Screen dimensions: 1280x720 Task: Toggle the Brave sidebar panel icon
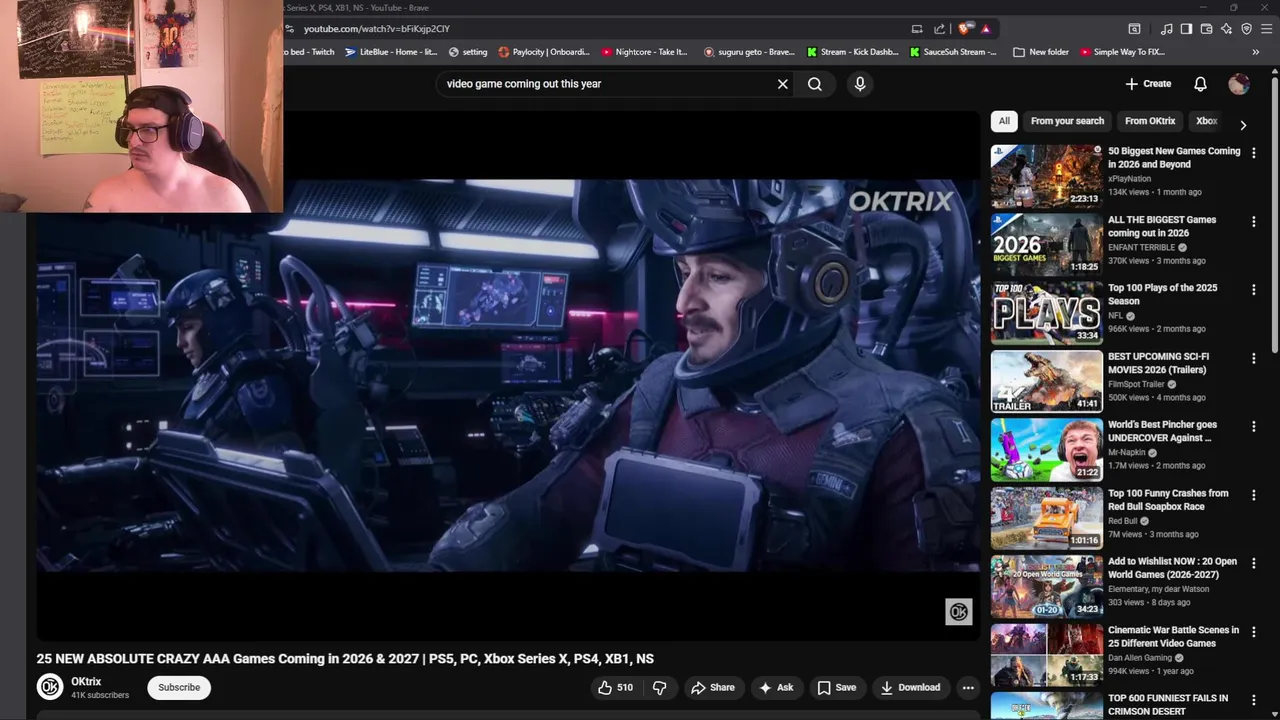[x=1186, y=29]
